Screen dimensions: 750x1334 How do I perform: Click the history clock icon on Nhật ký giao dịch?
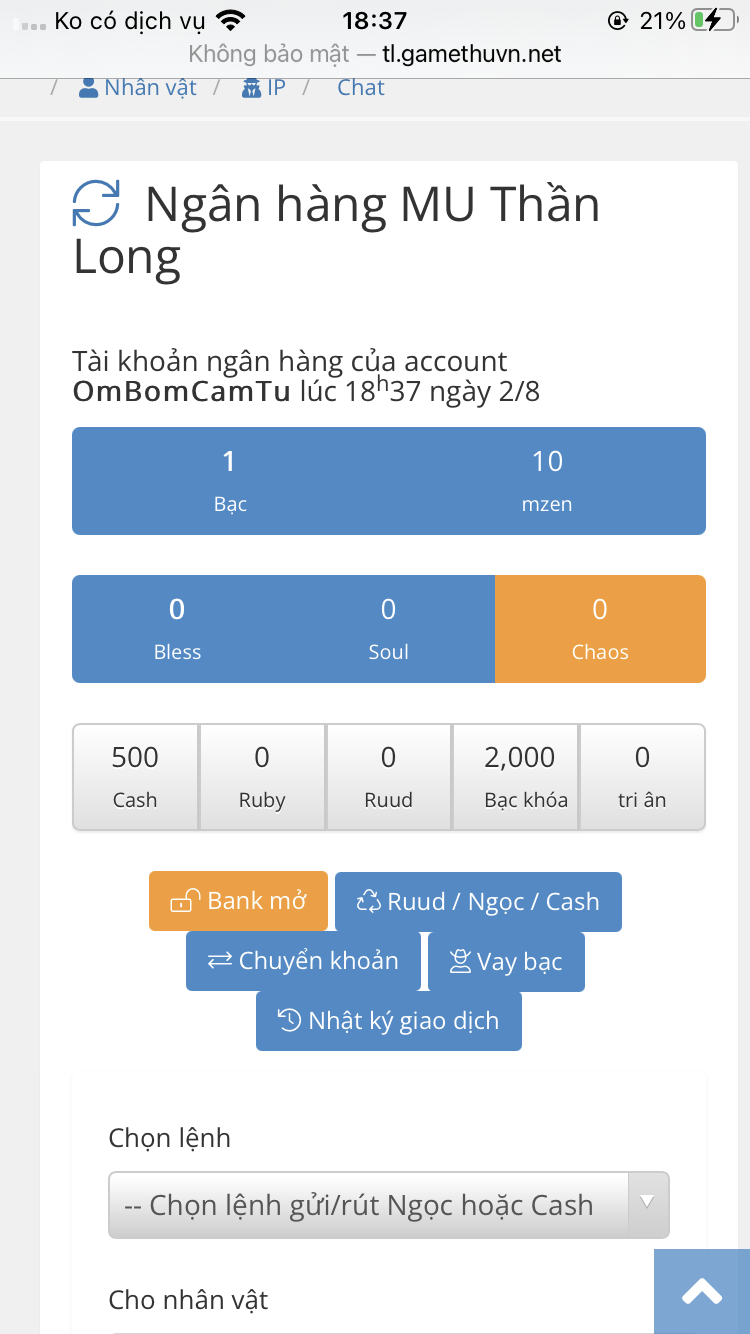[289, 1021]
